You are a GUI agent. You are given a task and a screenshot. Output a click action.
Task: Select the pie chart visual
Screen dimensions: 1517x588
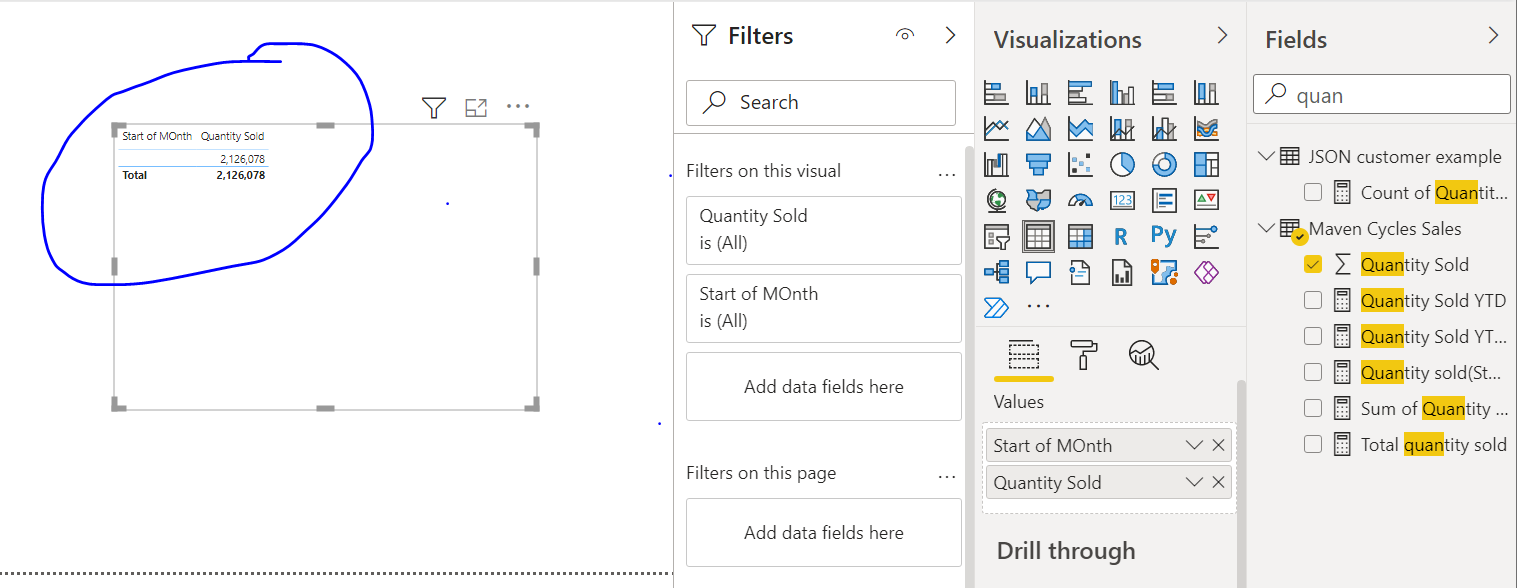tap(1123, 164)
